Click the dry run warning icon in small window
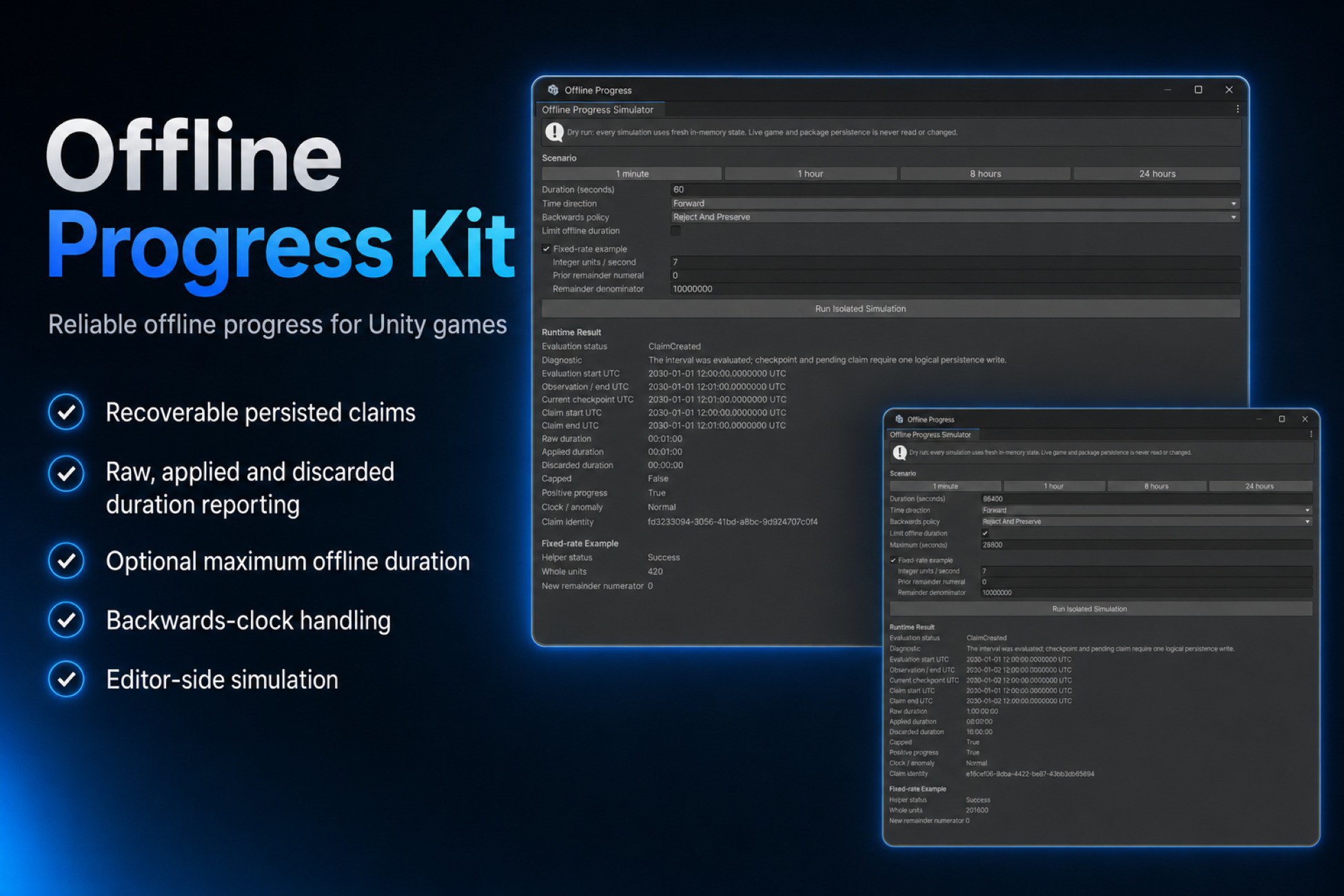 point(899,452)
